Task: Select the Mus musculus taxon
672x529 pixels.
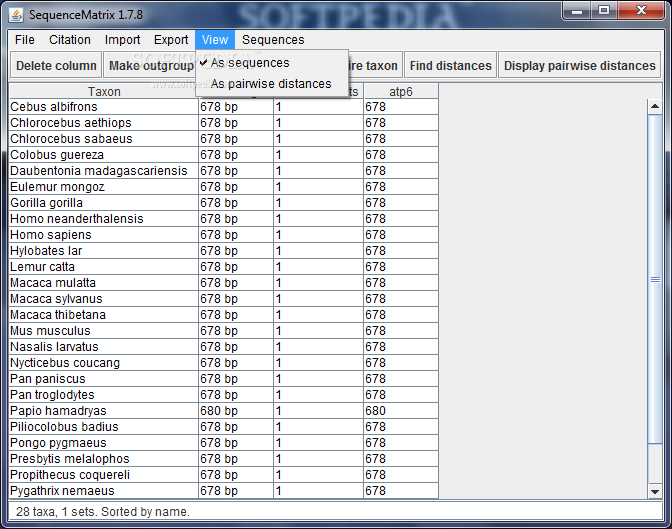Action: [x=103, y=331]
